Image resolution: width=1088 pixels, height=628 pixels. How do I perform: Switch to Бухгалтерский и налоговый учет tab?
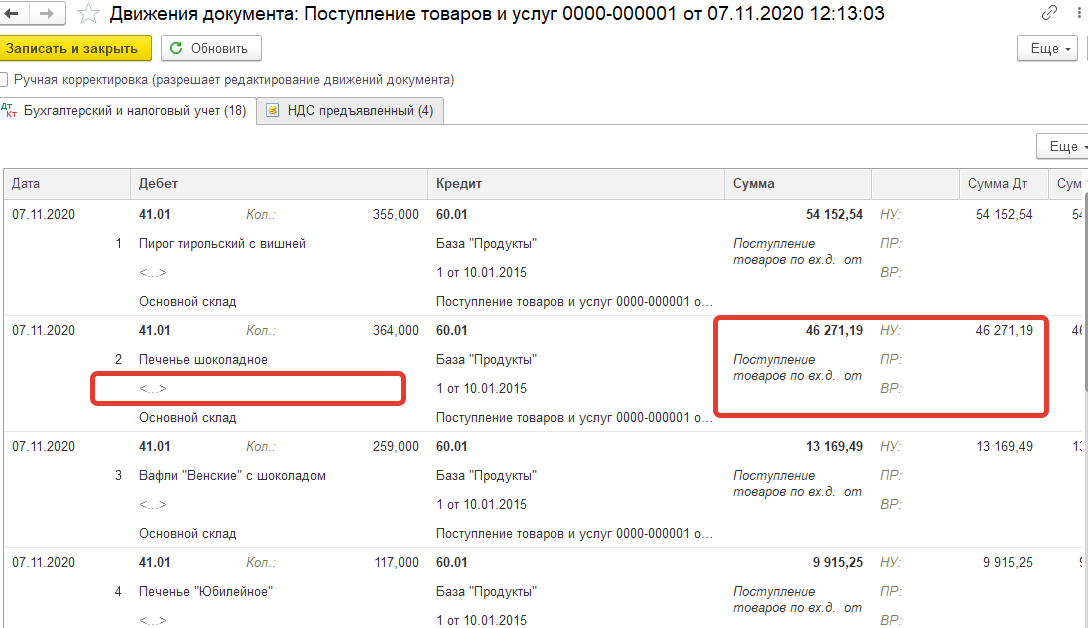(128, 110)
